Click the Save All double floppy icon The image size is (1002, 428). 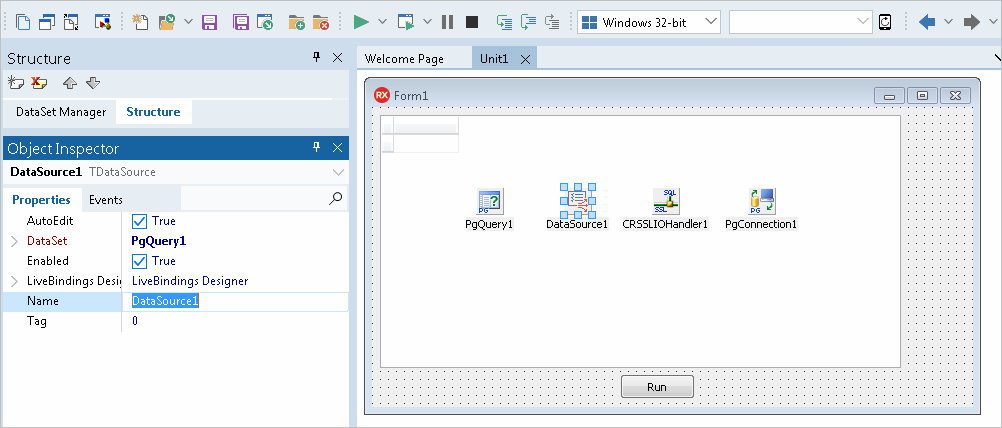tap(241, 22)
